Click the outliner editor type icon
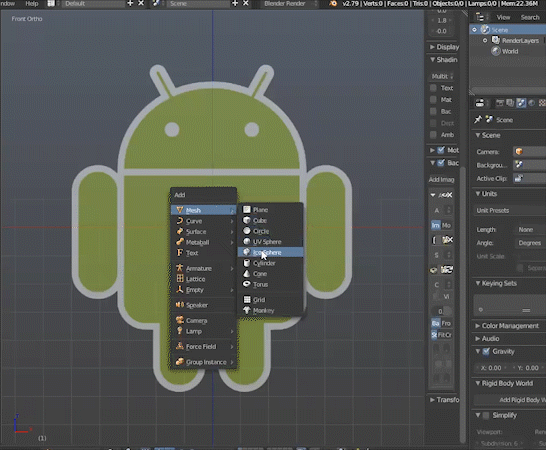 coord(481,17)
